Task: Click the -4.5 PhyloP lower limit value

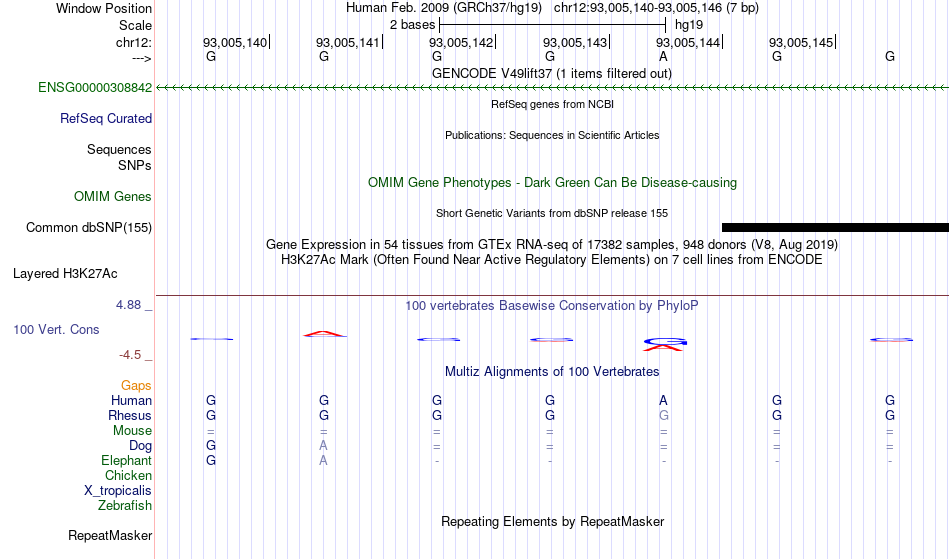Action: pos(130,355)
